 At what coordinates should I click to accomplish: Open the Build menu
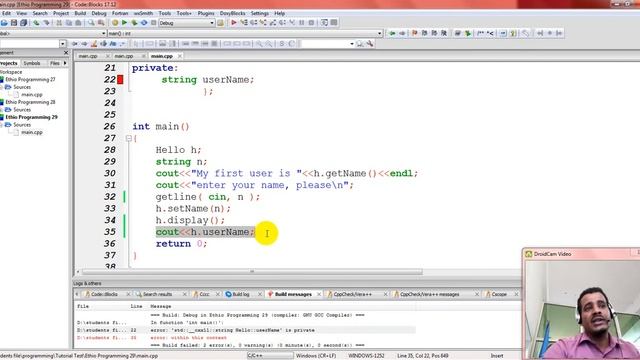click(80, 13)
